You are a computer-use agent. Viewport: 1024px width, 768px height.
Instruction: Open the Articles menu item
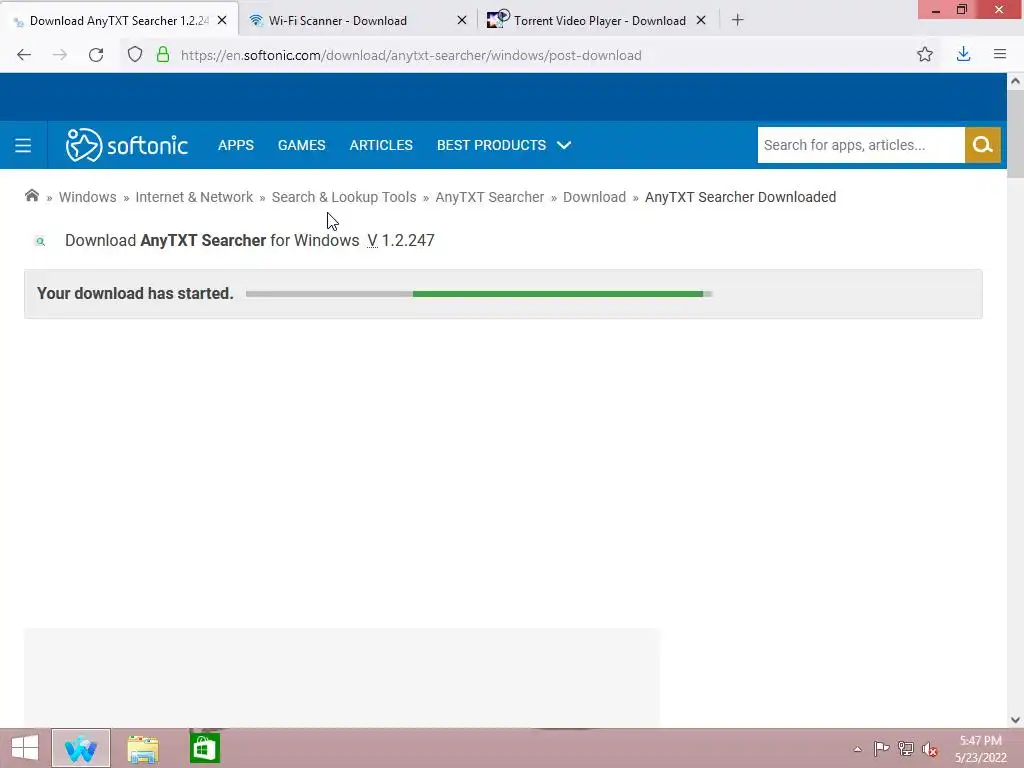381,145
